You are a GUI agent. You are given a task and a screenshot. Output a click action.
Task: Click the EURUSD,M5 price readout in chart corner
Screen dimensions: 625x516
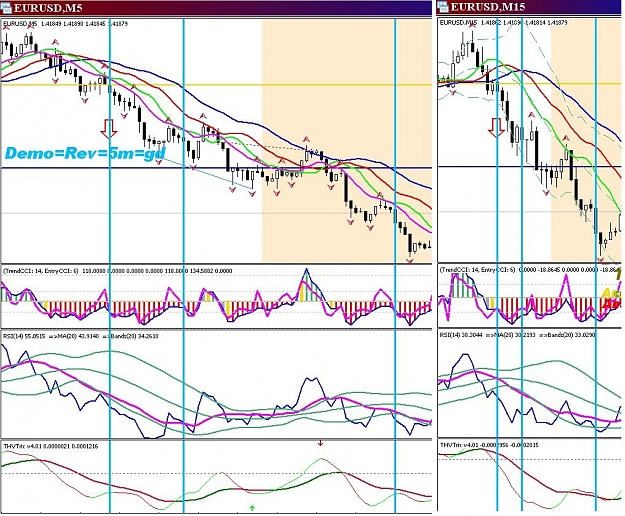[65, 24]
